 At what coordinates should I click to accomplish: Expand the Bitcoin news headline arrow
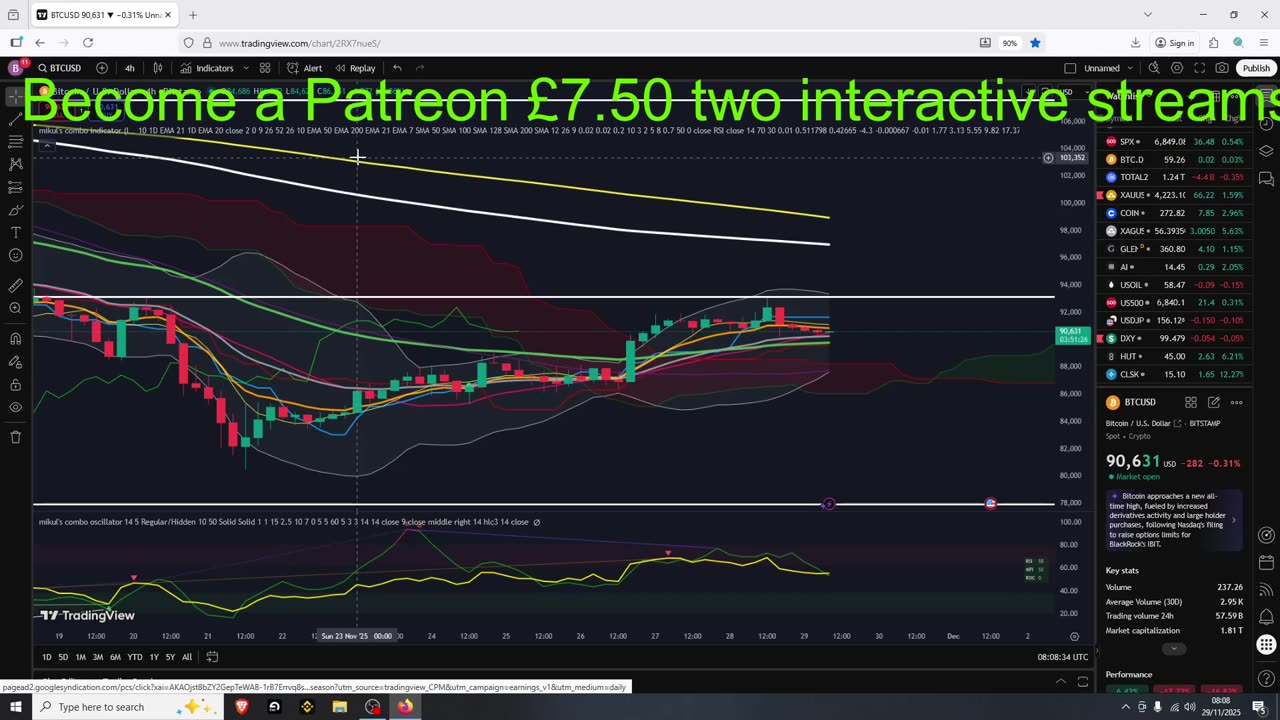point(1233,520)
